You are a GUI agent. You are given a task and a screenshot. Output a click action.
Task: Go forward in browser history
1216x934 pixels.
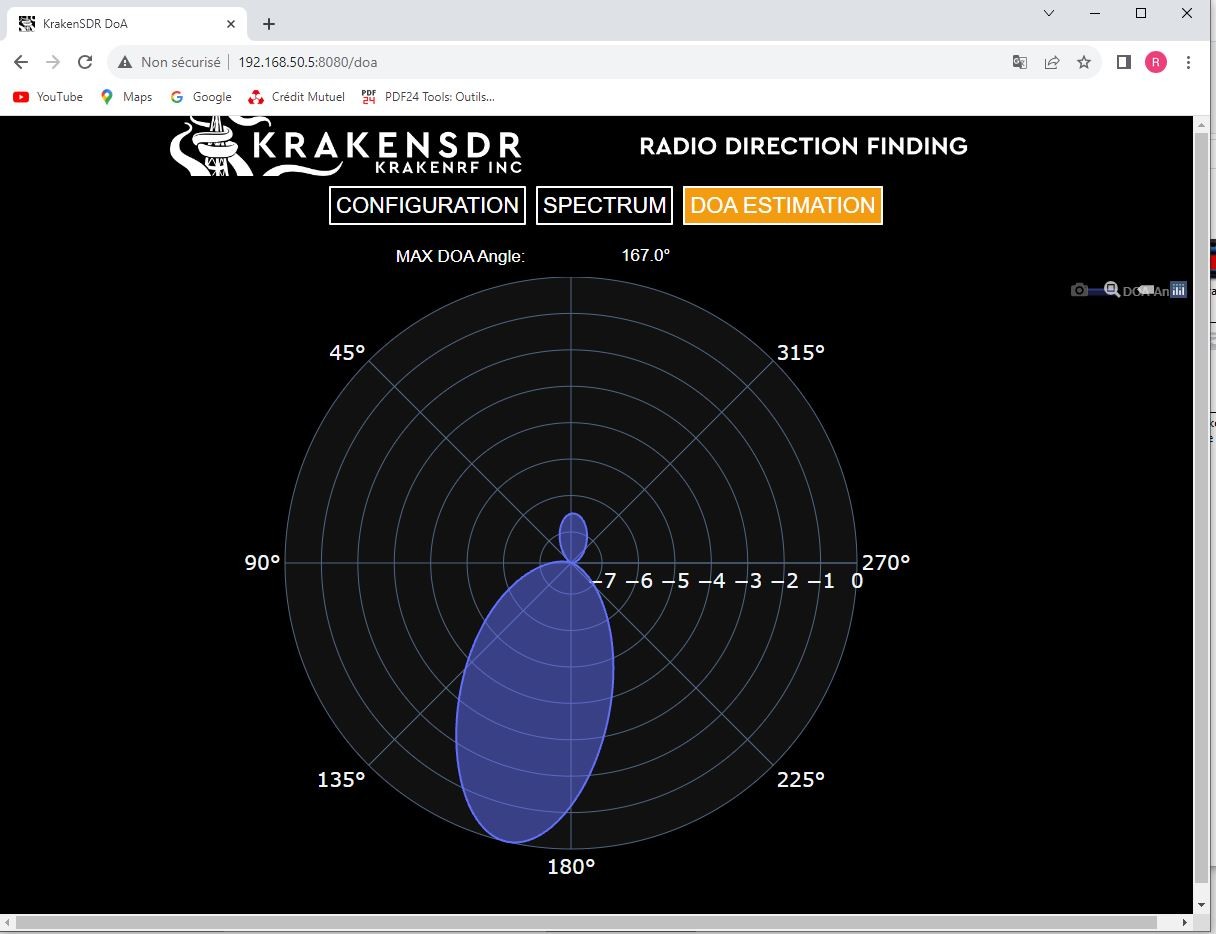pos(53,62)
